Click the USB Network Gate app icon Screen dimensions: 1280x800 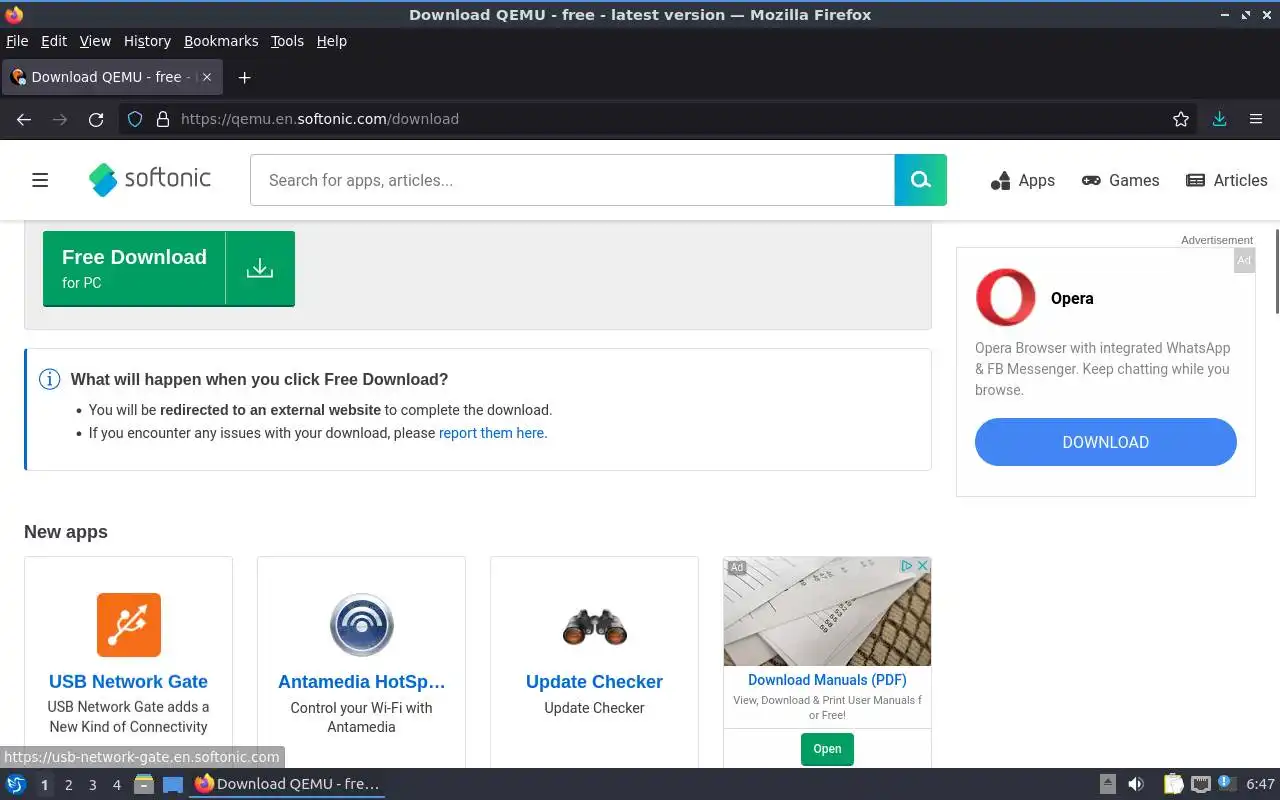pos(129,625)
